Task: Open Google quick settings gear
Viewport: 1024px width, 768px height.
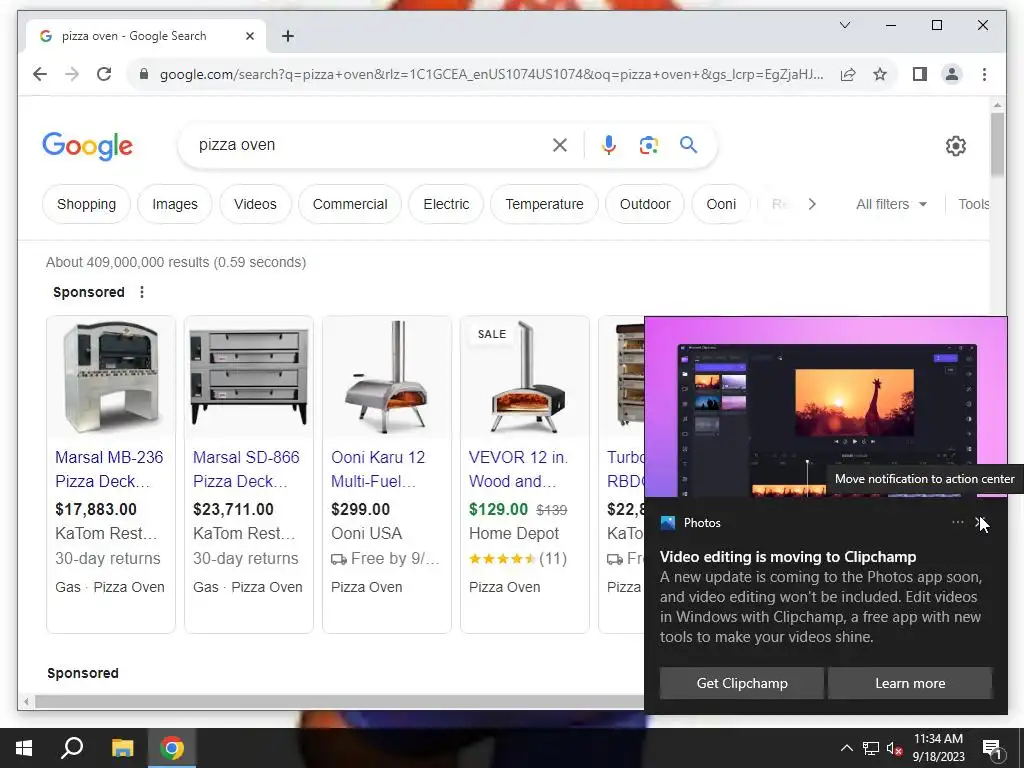Action: tap(955, 146)
